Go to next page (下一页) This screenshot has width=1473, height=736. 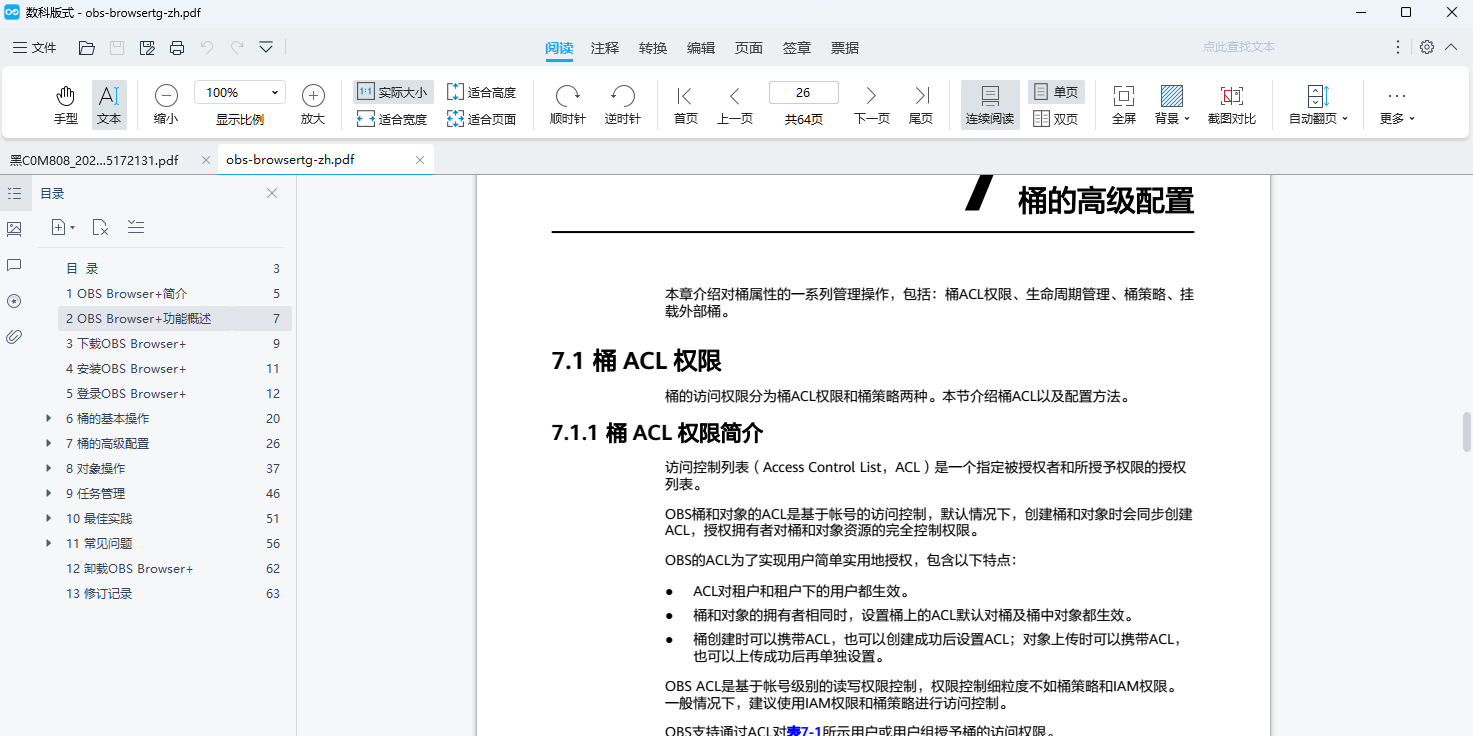[x=871, y=105]
